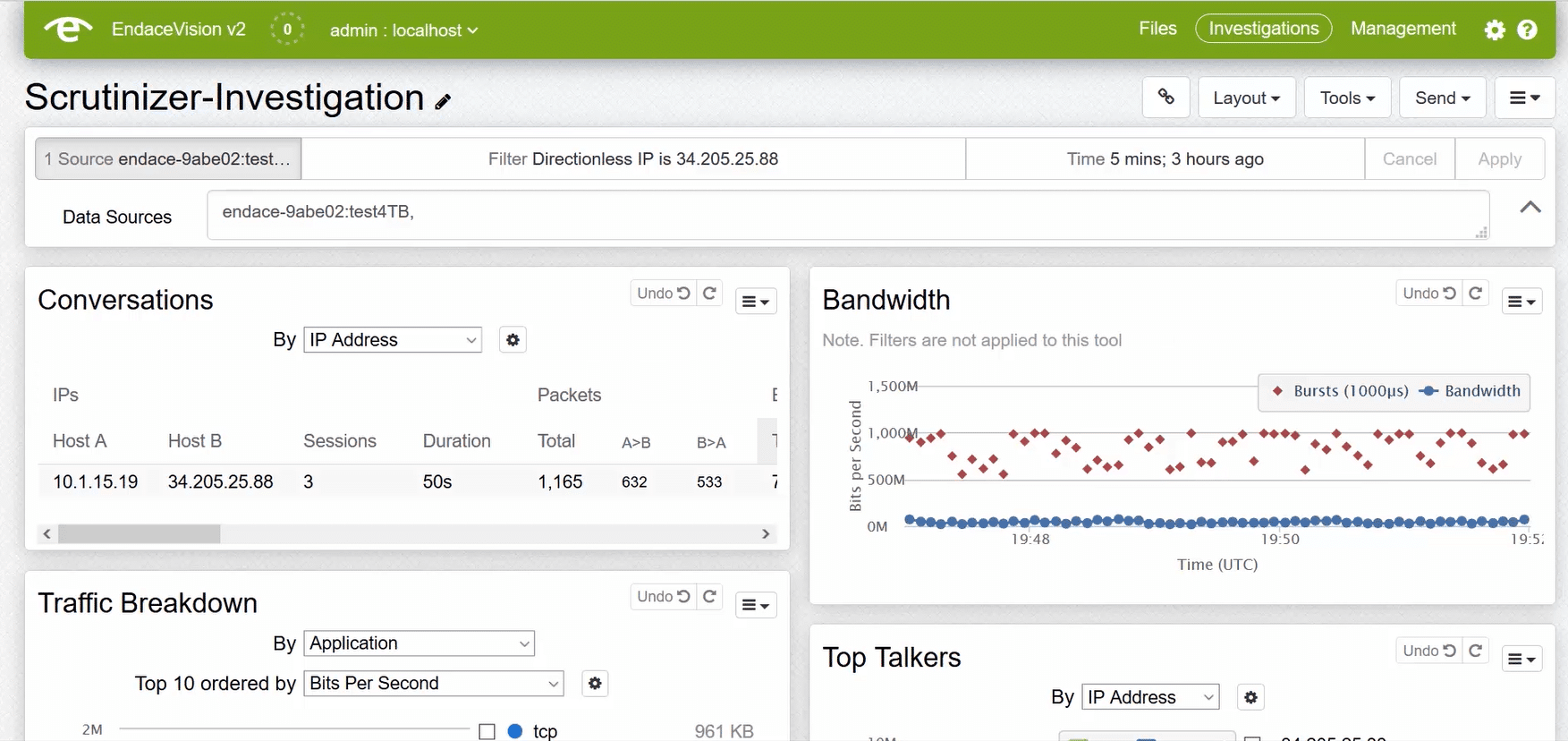Viewport: 1568px width, 741px height.
Task: Refresh the Bandwidth panel
Action: pos(1476,293)
